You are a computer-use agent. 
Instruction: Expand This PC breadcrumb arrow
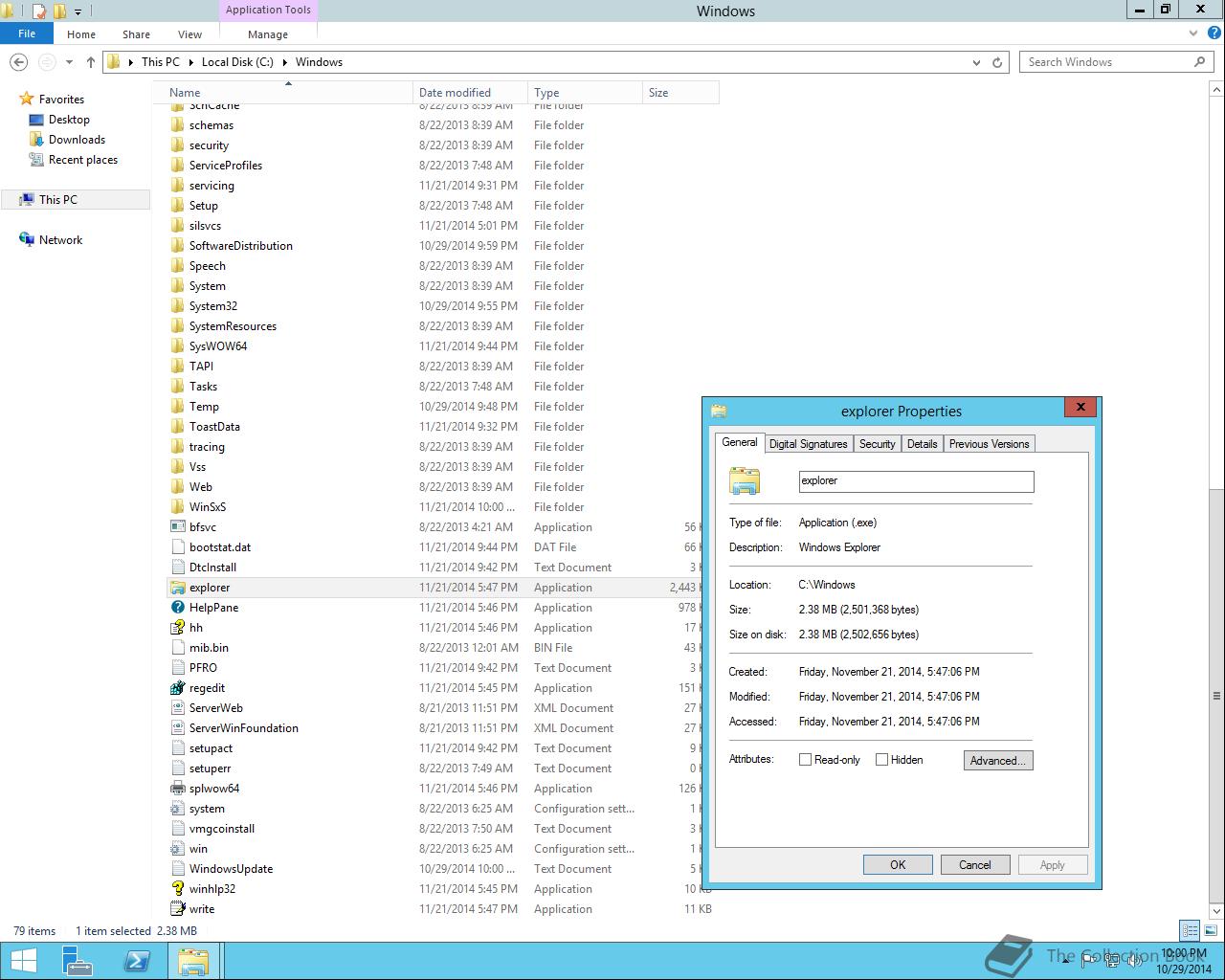(x=189, y=62)
